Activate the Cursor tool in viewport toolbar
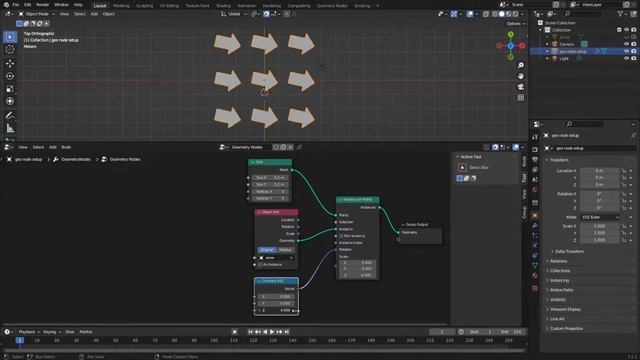Image resolution: width=640 pixels, height=360 pixels. click(10, 50)
